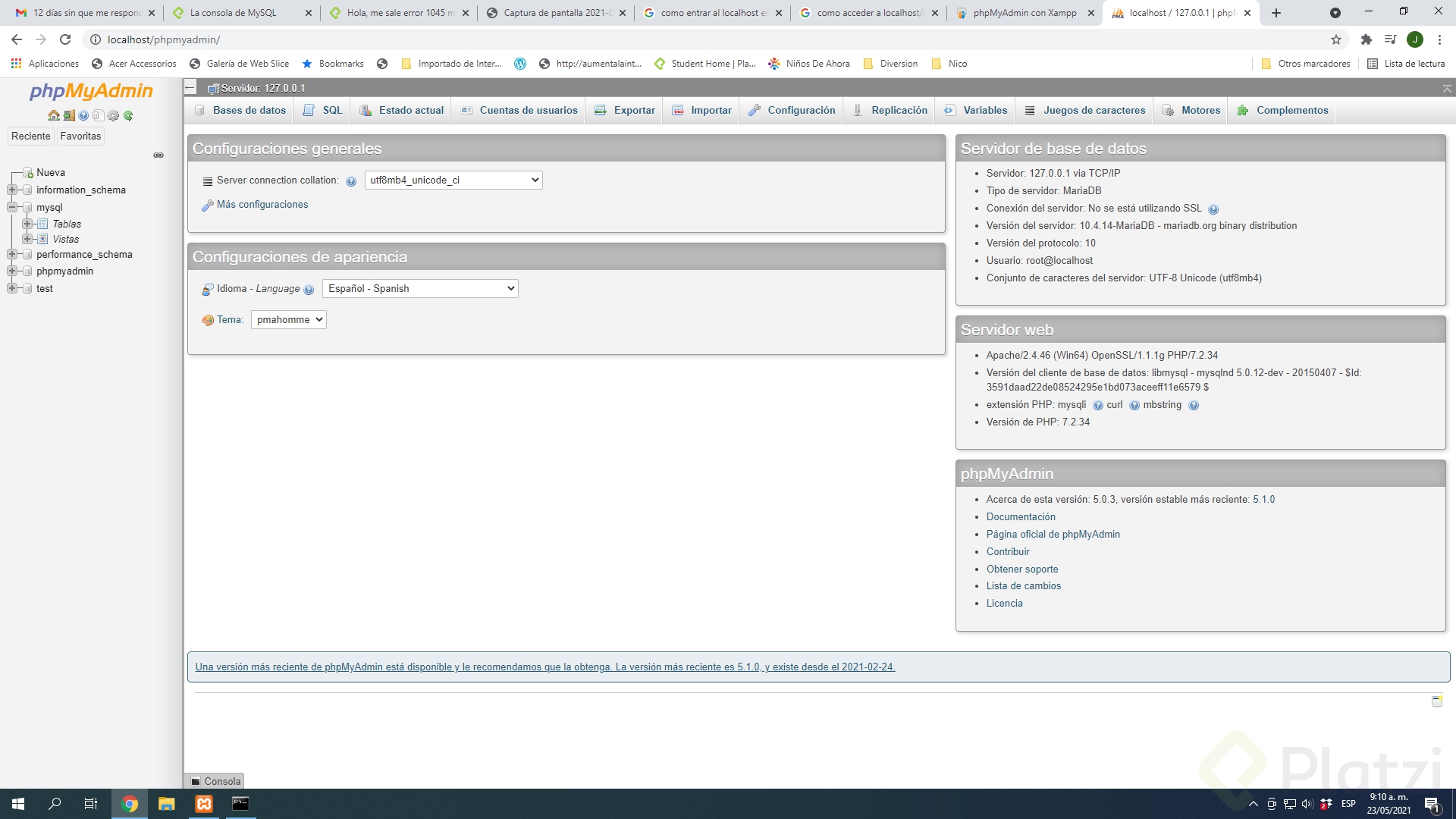Open the command prompt taskbar icon
Screen dimensions: 1456x819
click(x=240, y=804)
